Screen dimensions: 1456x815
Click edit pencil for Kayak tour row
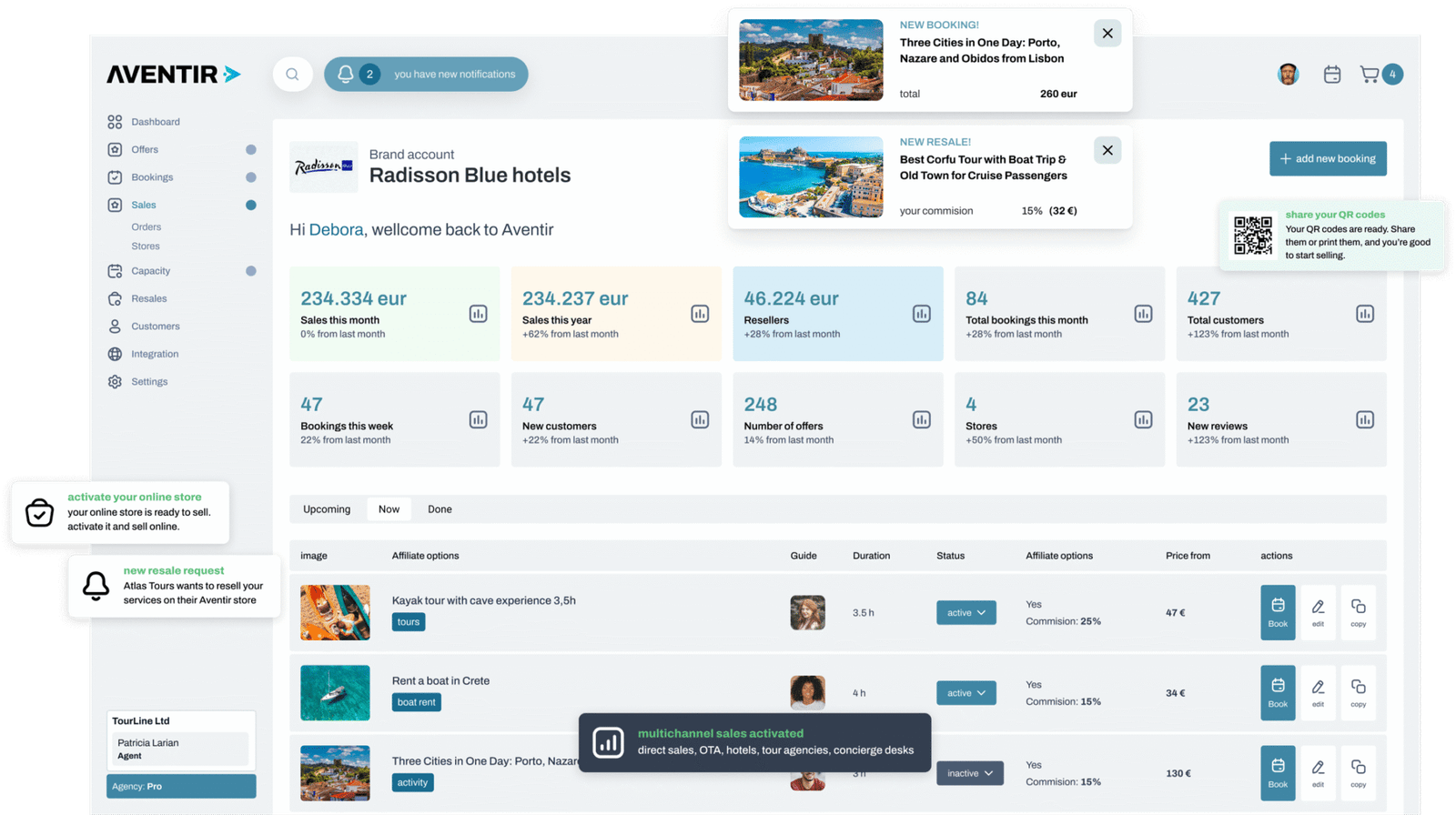1318,612
